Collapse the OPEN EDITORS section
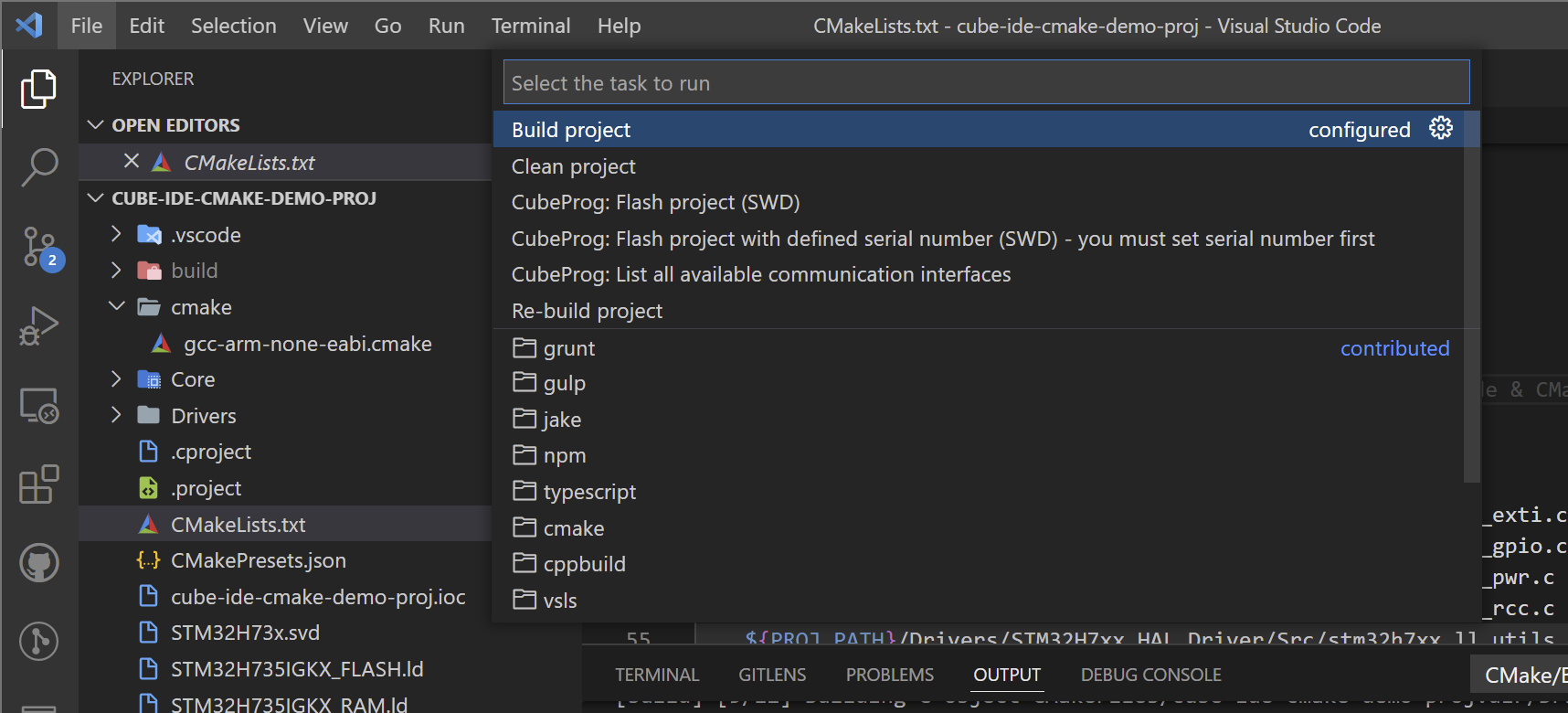 tap(96, 124)
